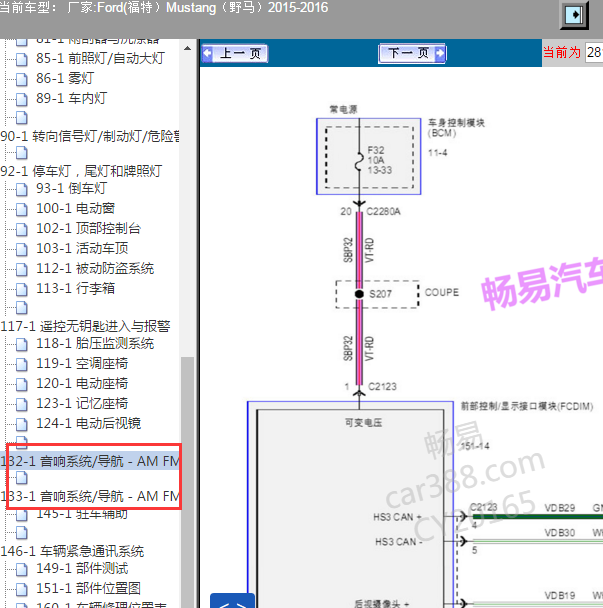Open tree item 89-1 车内灯

71,98
